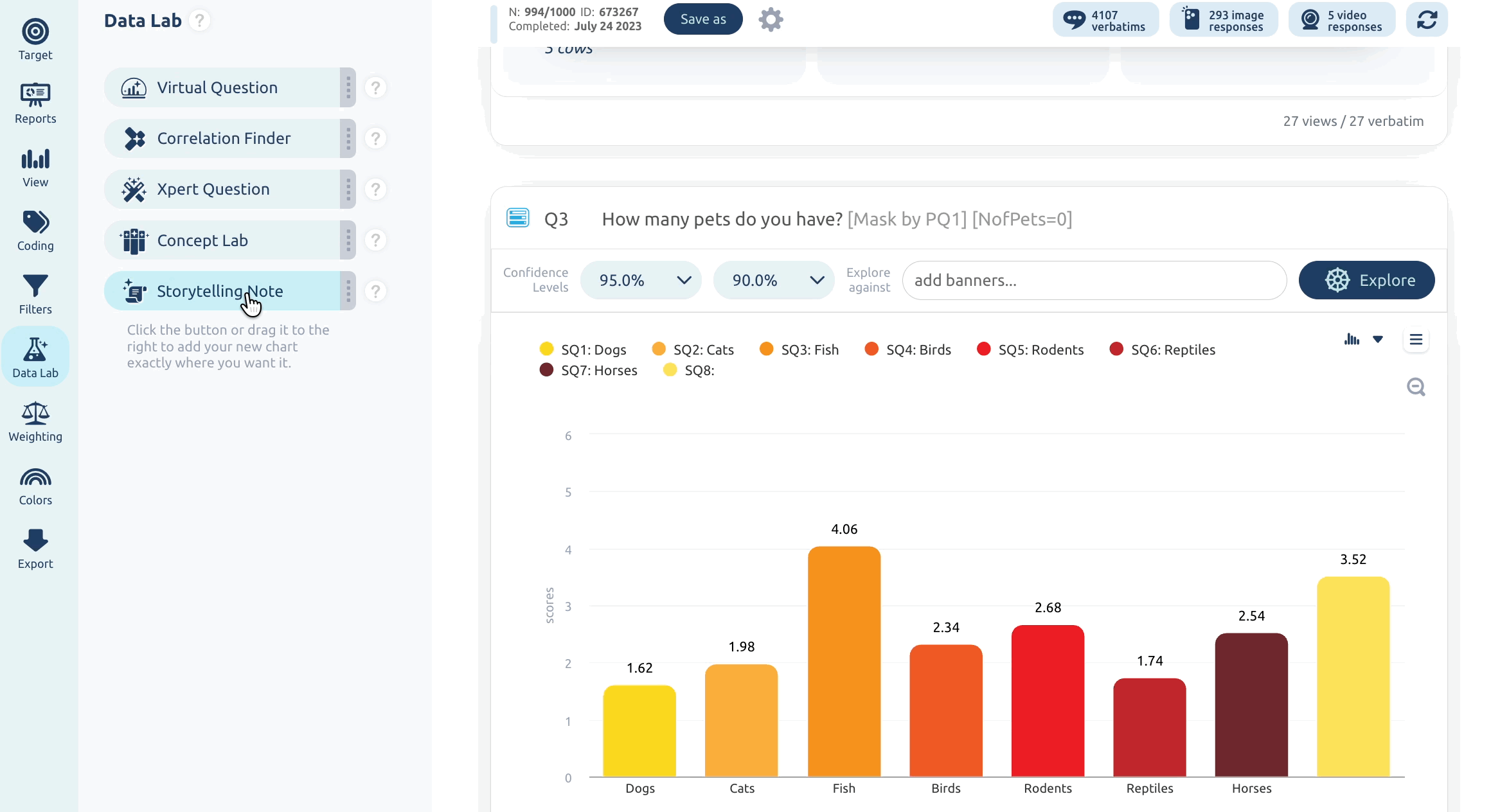The image size is (1491, 812).
Task: Open the Weighting section
Action: coord(35,421)
